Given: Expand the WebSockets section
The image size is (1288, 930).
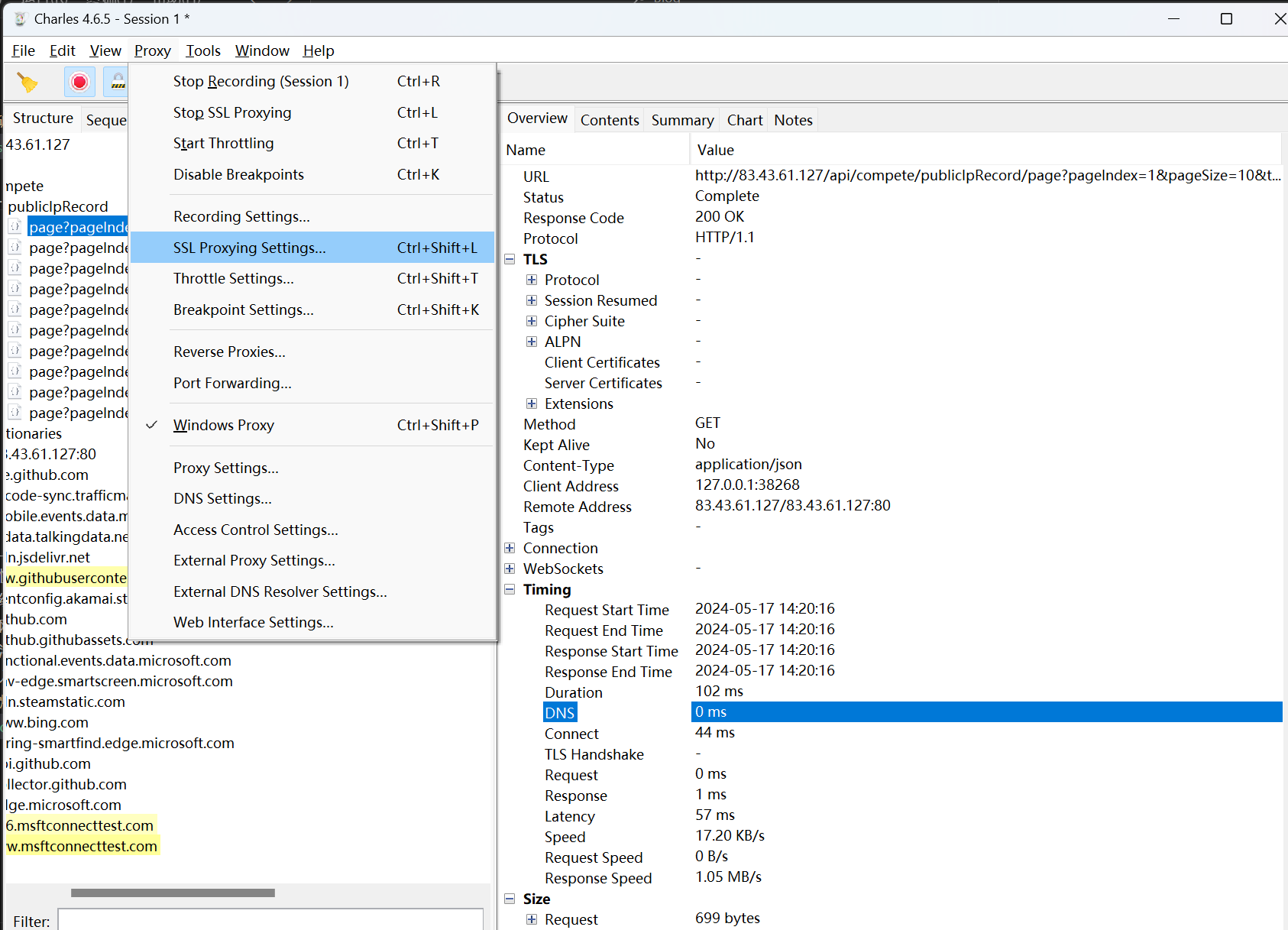Looking at the screenshot, I should pos(510,569).
